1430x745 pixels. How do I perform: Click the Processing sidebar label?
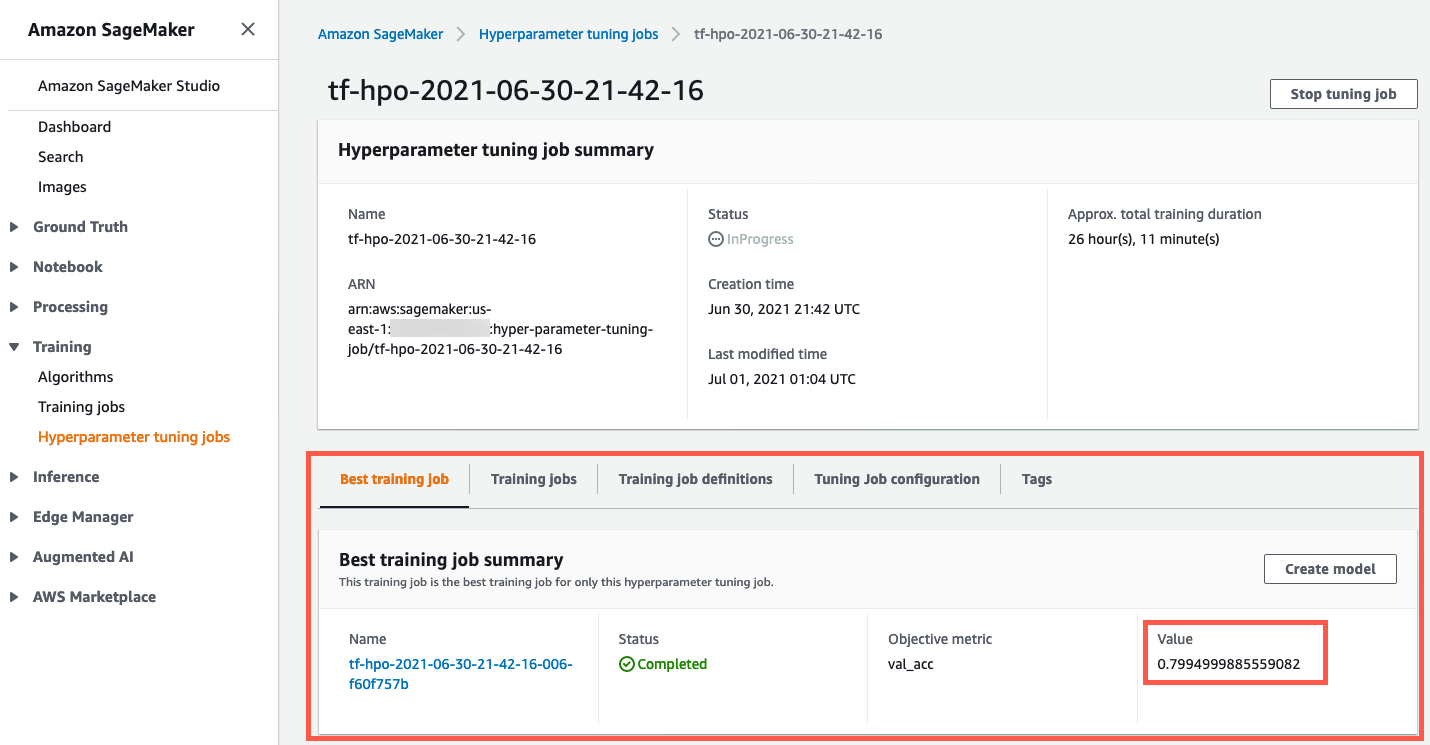tap(70, 307)
